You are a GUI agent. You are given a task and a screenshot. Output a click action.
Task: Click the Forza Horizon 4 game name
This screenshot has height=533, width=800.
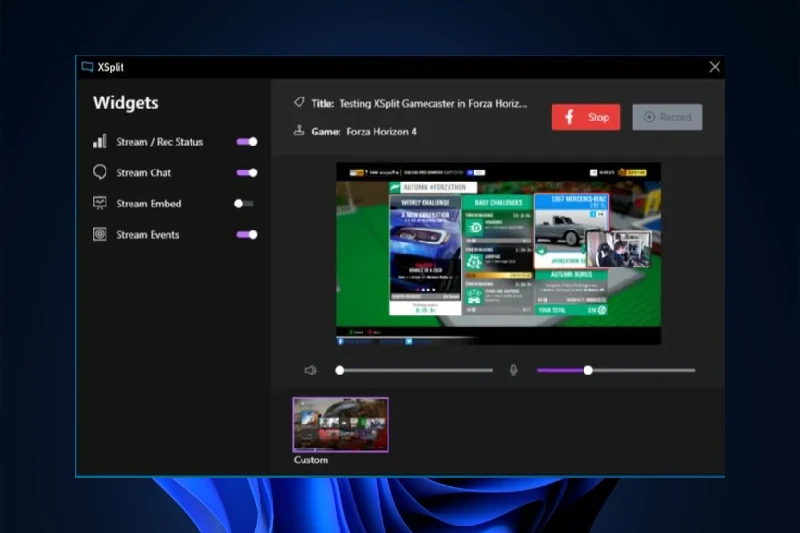pos(381,131)
